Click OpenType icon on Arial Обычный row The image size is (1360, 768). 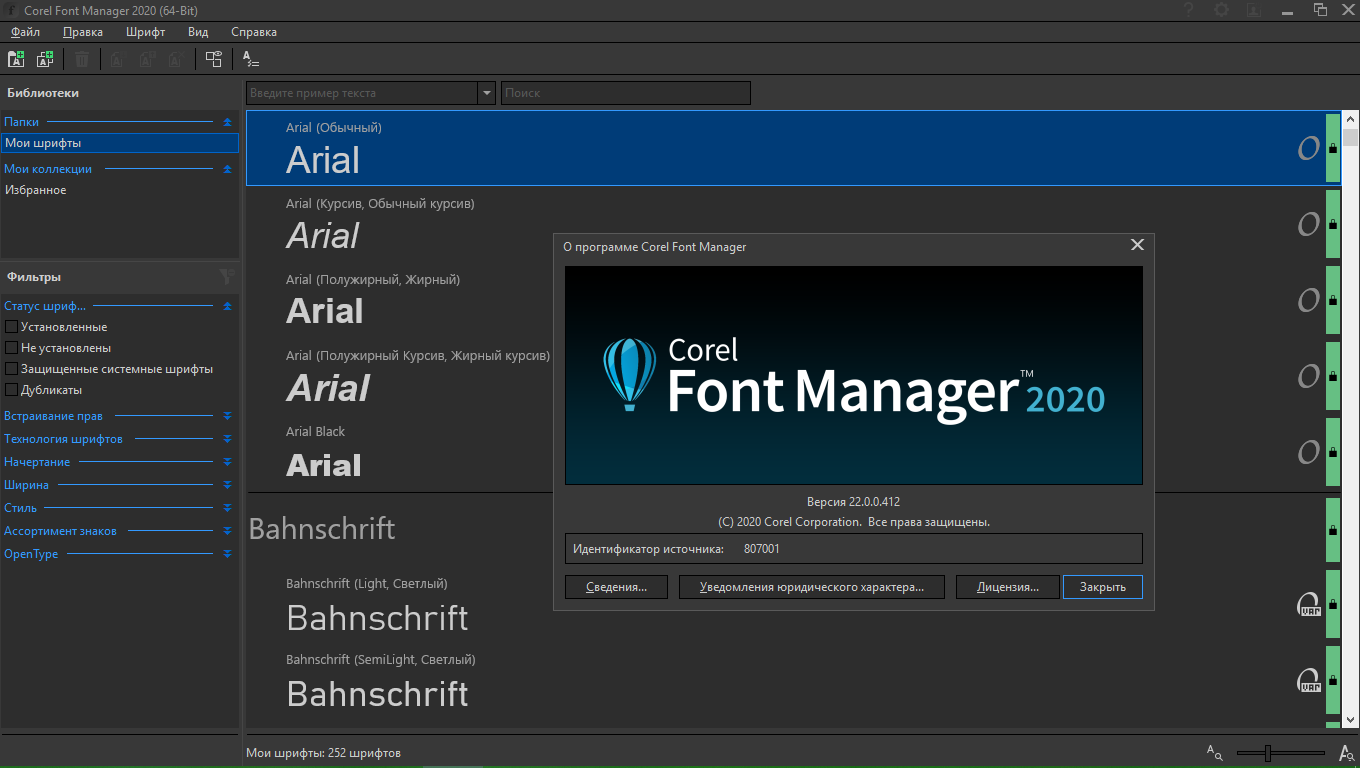[1308, 149]
